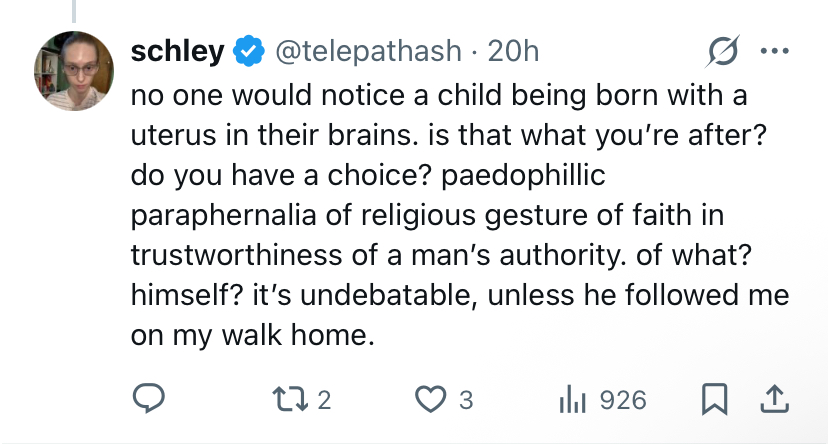Screen dimensions: 828x444
Task: Click the 20h timestamp
Action: 513,51
